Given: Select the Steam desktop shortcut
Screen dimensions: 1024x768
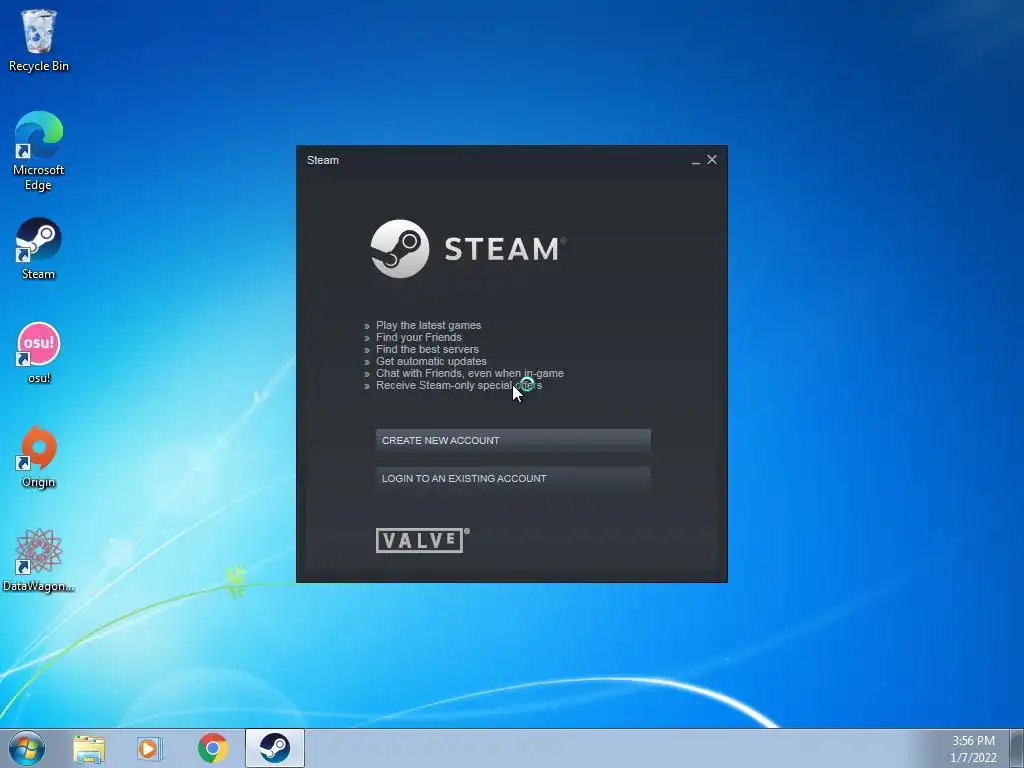Looking at the screenshot, I should coord(39,249).
